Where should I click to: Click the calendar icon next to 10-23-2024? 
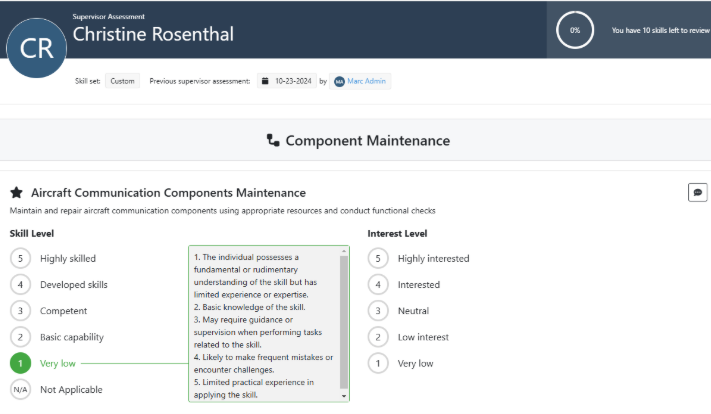pyautogui.click(x=265, y=81)
